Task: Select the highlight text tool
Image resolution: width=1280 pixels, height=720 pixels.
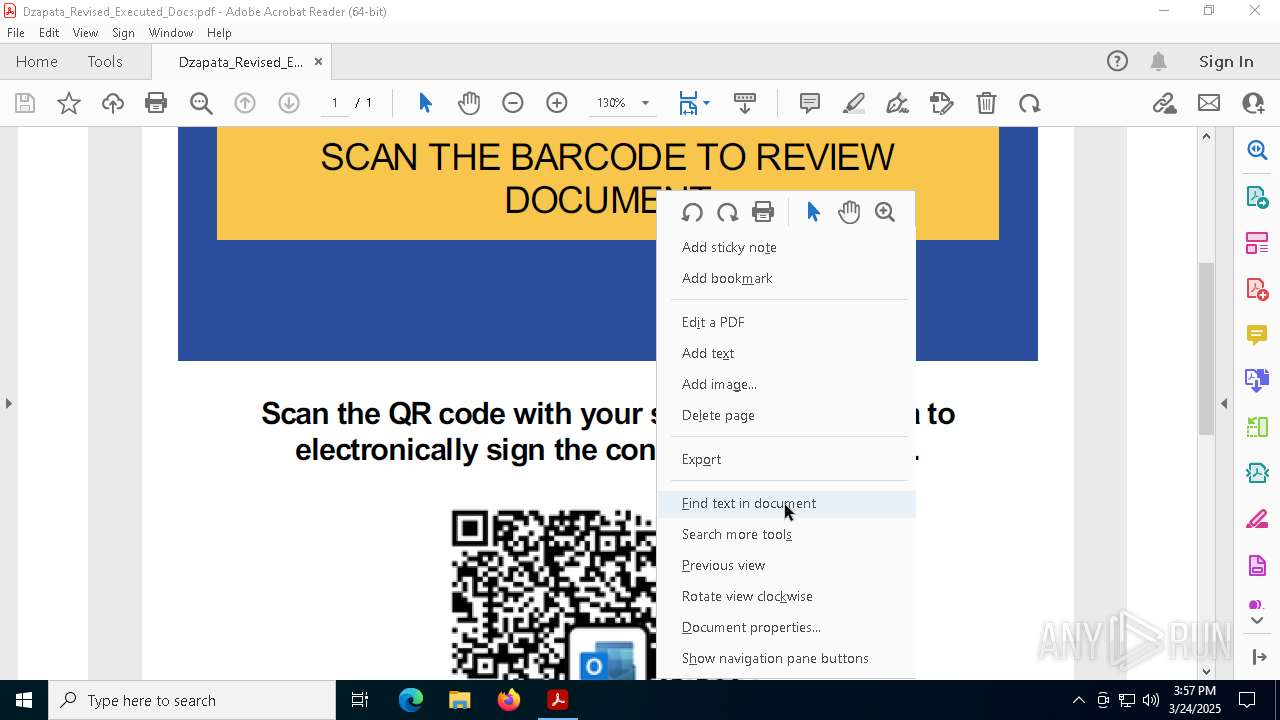Action: pos(854,103)
